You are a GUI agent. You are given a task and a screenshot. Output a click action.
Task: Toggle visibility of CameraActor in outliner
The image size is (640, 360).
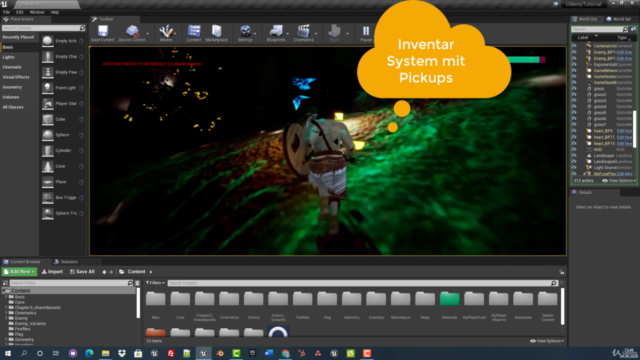click(x=574, y=46)
